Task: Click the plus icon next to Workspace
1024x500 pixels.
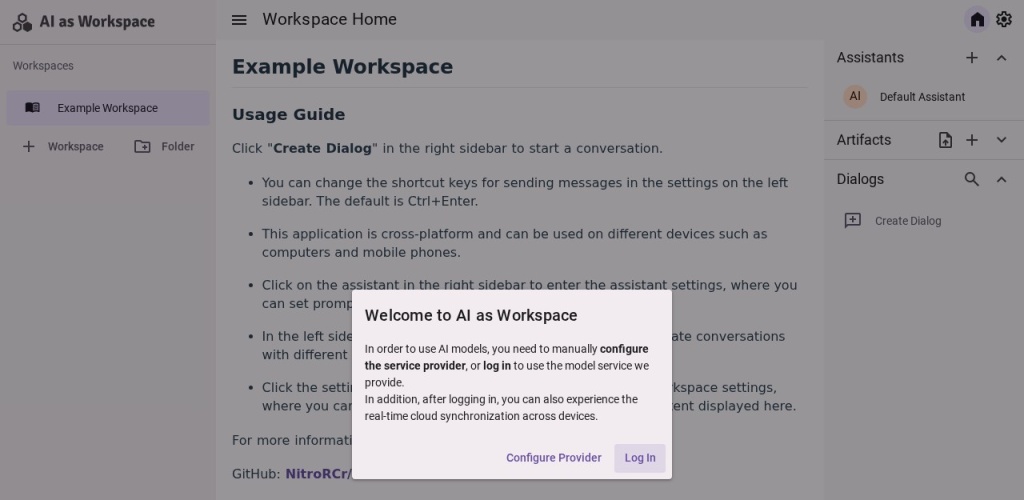Action: click(x=29, y=146)
